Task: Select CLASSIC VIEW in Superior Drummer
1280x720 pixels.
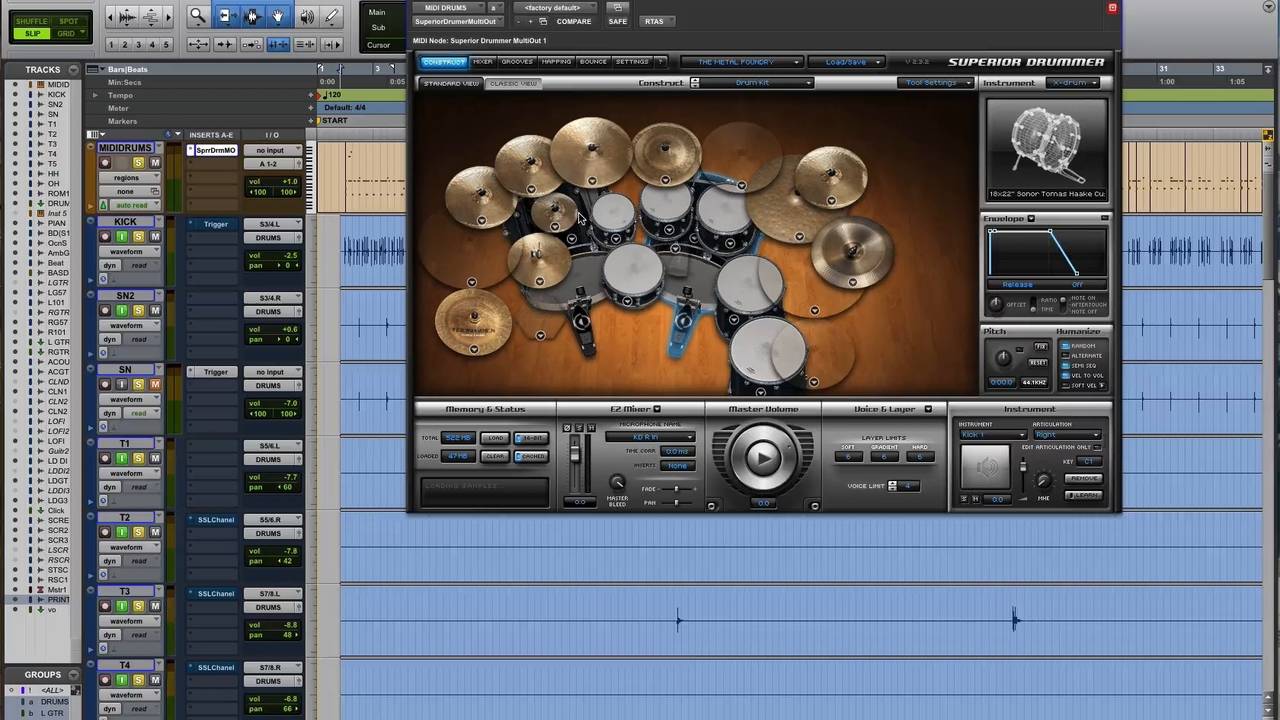Action: tap(513, 83)
